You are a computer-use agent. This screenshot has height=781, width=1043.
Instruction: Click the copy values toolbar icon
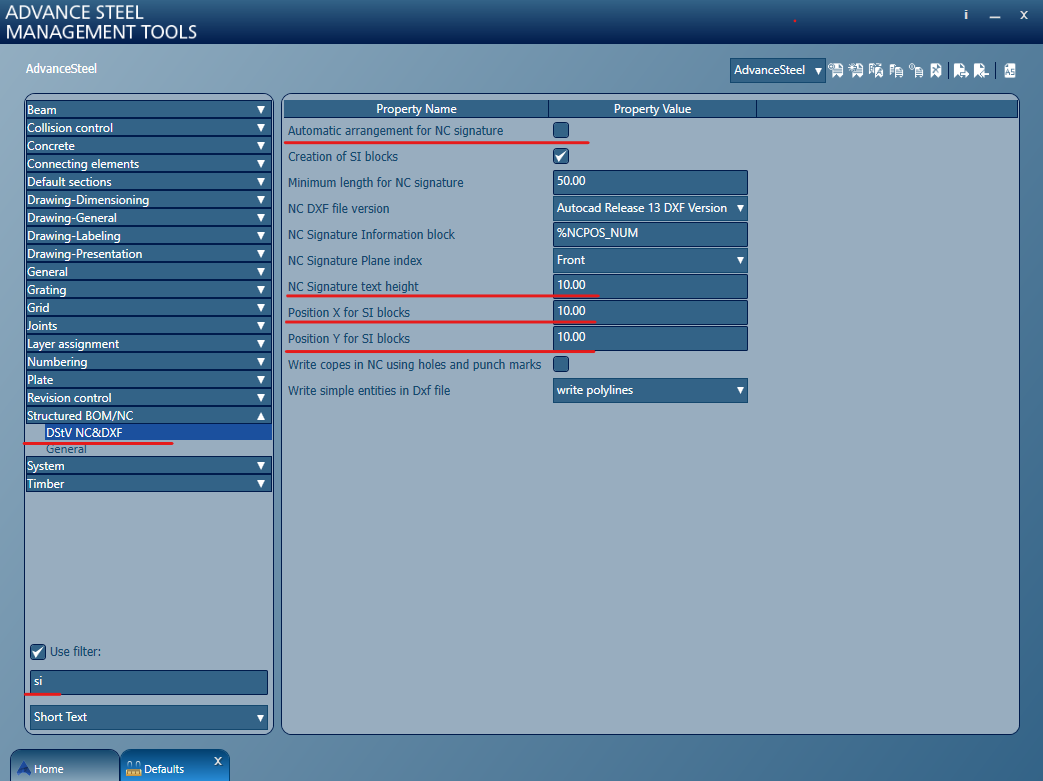tap(896, 70)
